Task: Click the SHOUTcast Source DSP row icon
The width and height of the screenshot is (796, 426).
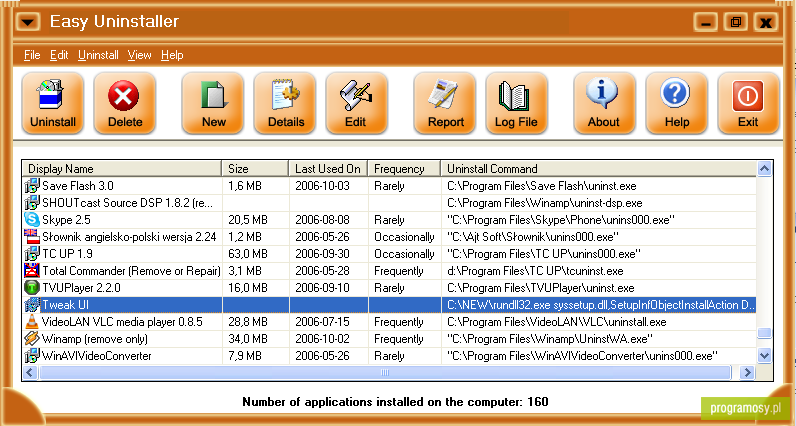Action: 32,203
